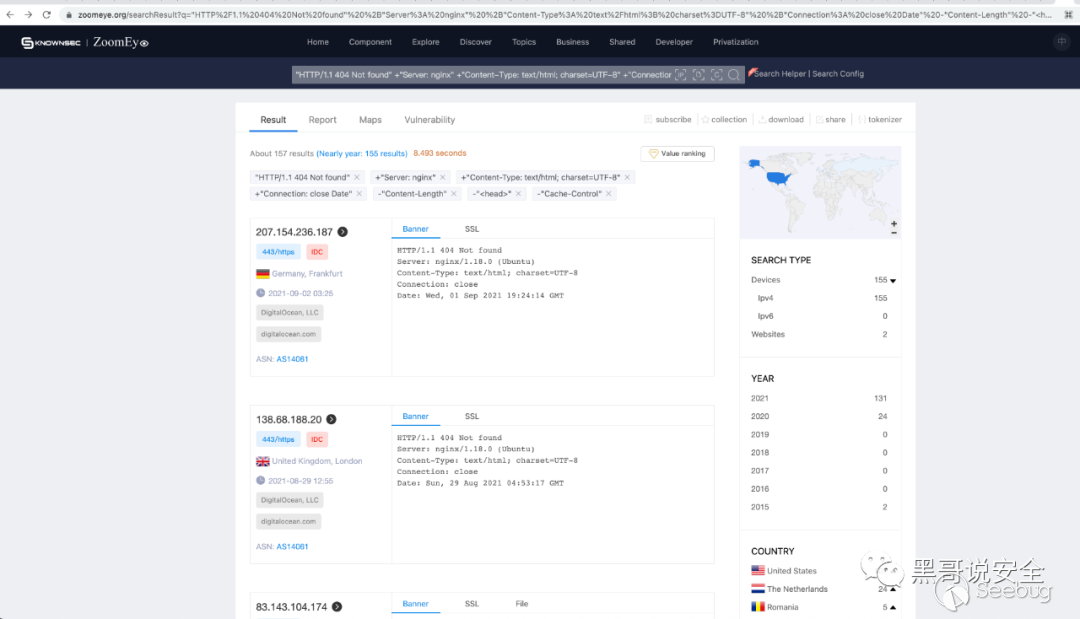Remove the '-"Cache-Control"' filter tag
The width and height of the screenshot is (1080, 619).
coord(609,194)
